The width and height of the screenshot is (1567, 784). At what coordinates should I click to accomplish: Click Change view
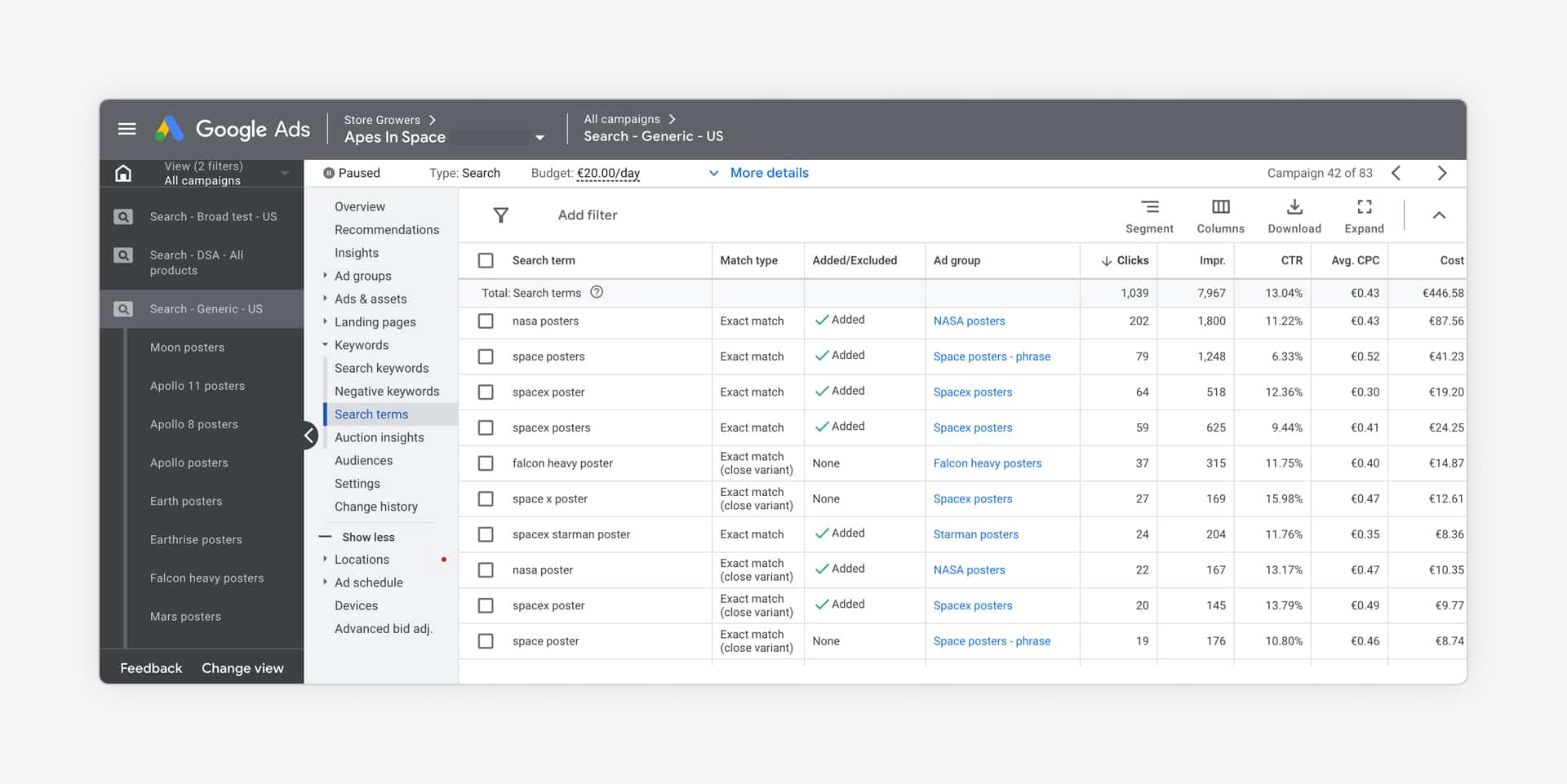click(242, 668)
